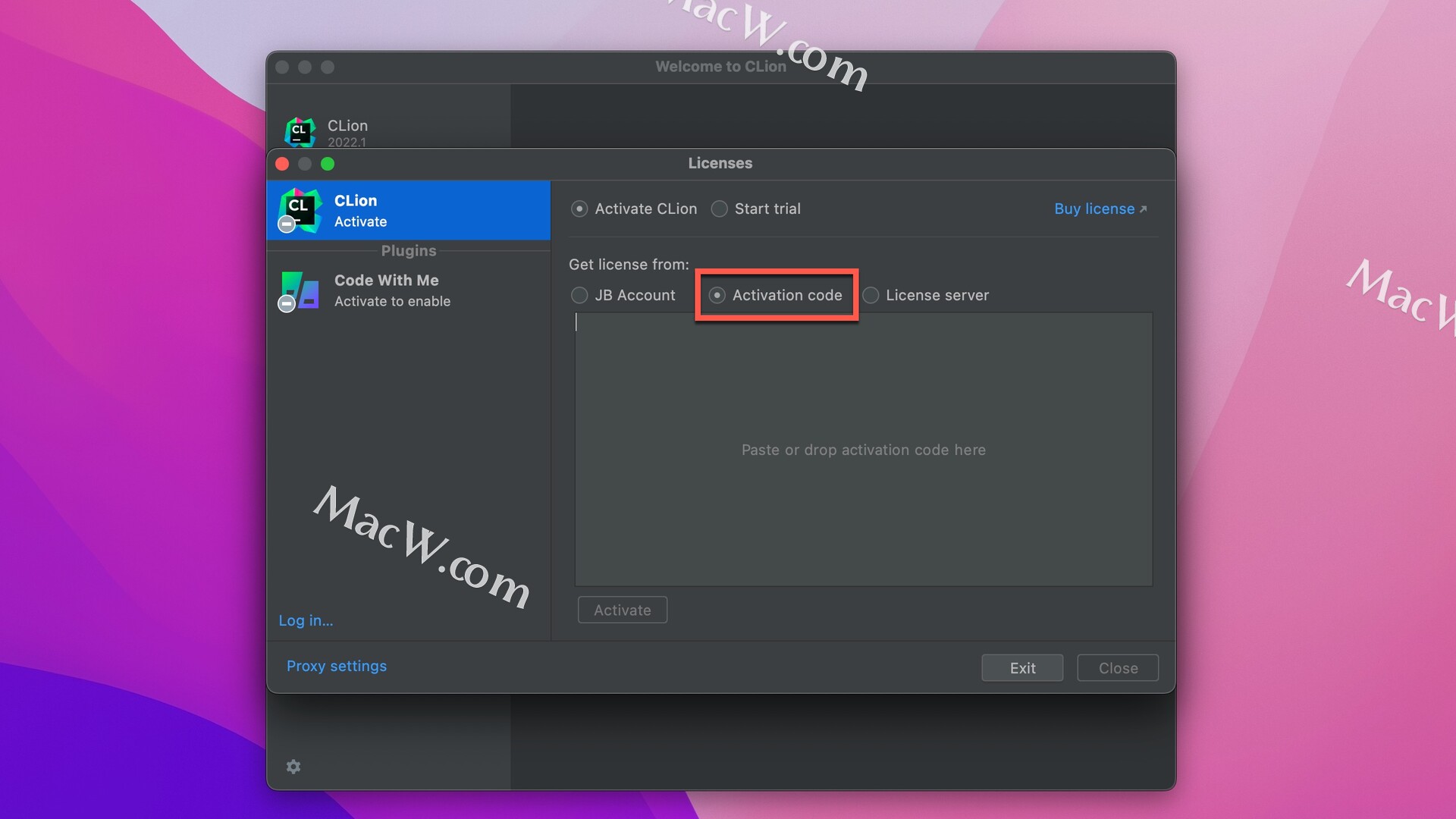
Task: Close the Licenses dialog with red button
Action: coord(282,164)
